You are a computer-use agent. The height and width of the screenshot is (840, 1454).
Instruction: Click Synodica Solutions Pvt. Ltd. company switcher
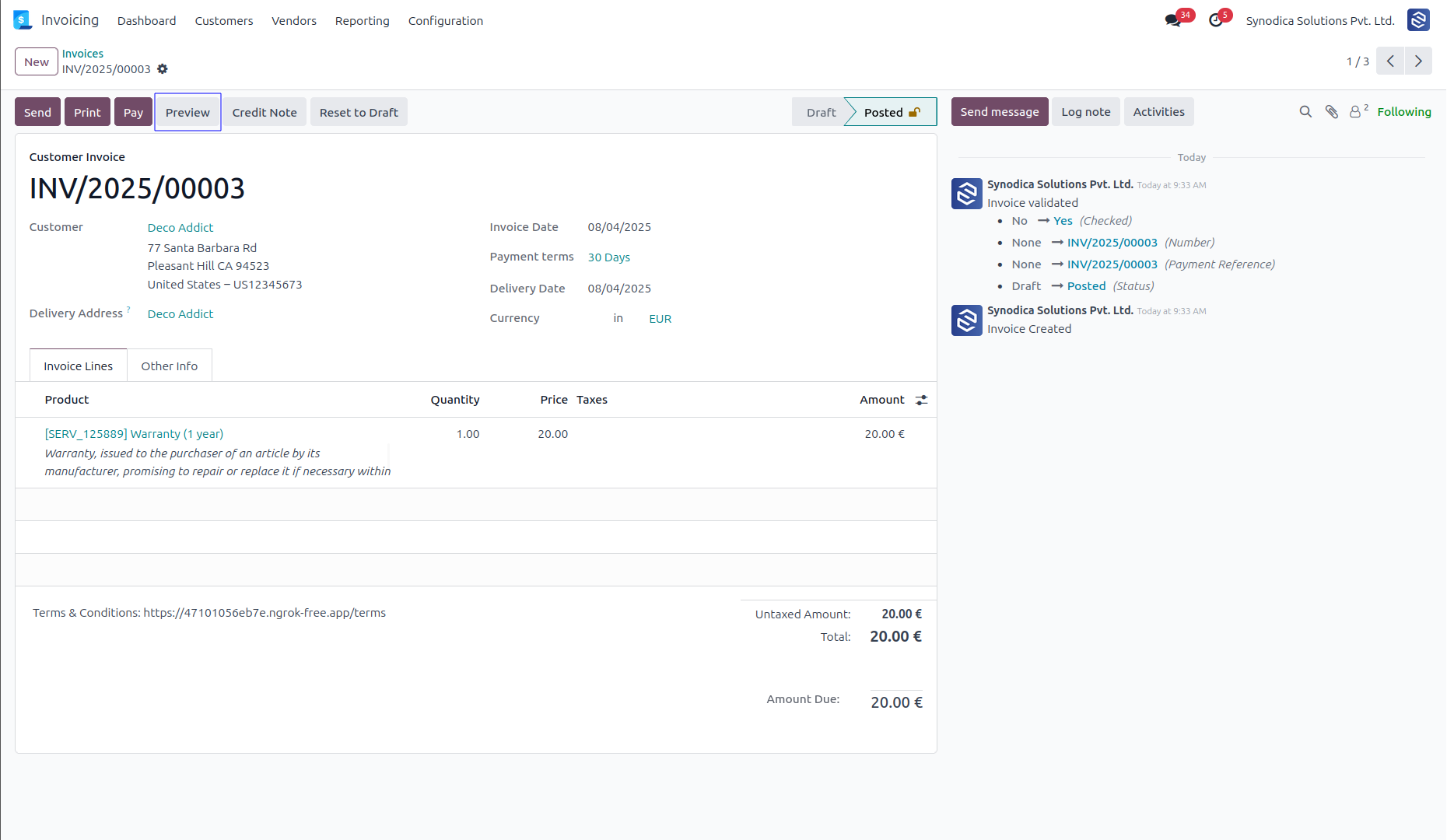[x=1320, y=21]
